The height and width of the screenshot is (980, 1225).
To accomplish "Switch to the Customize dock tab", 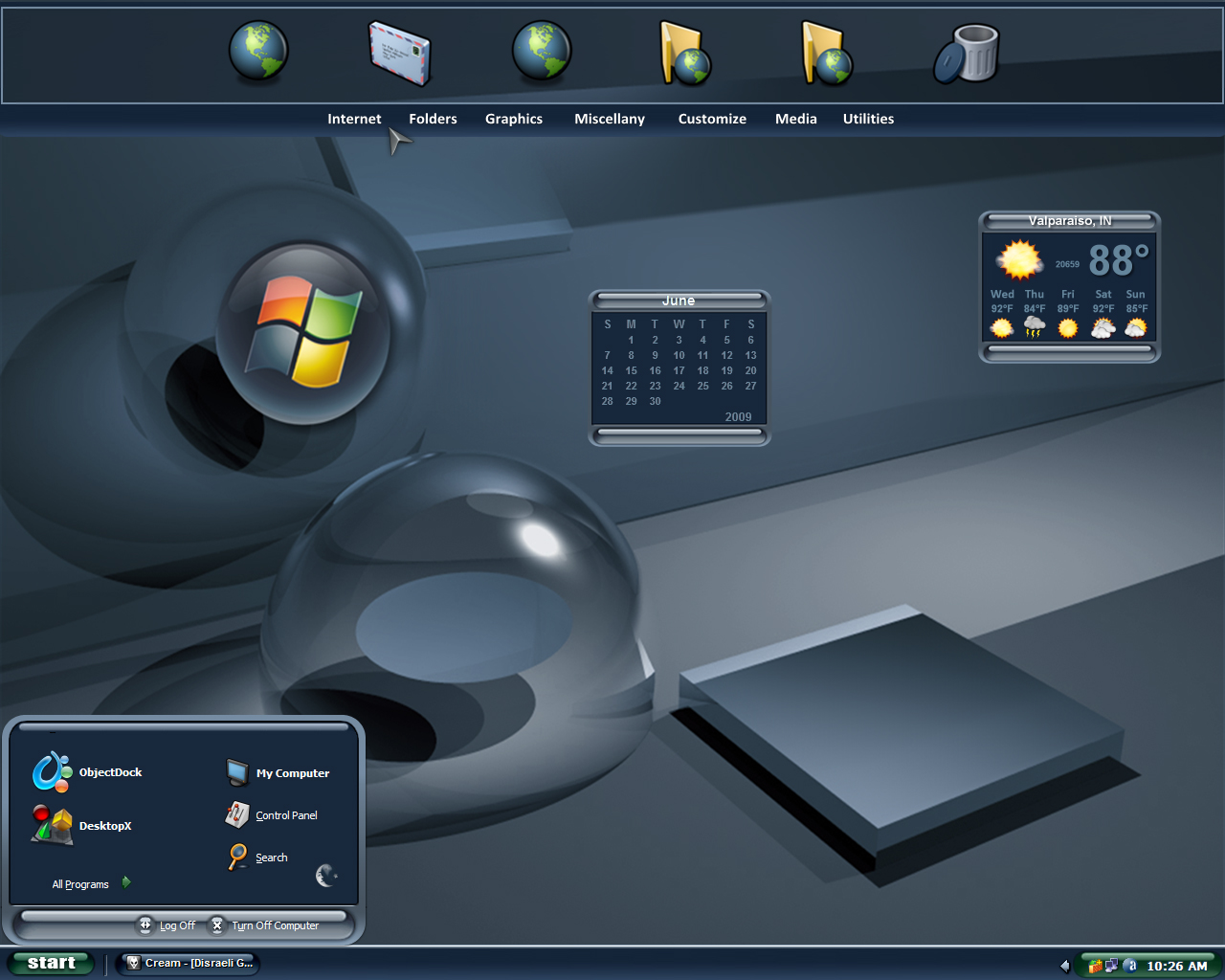I will (712, 119).
